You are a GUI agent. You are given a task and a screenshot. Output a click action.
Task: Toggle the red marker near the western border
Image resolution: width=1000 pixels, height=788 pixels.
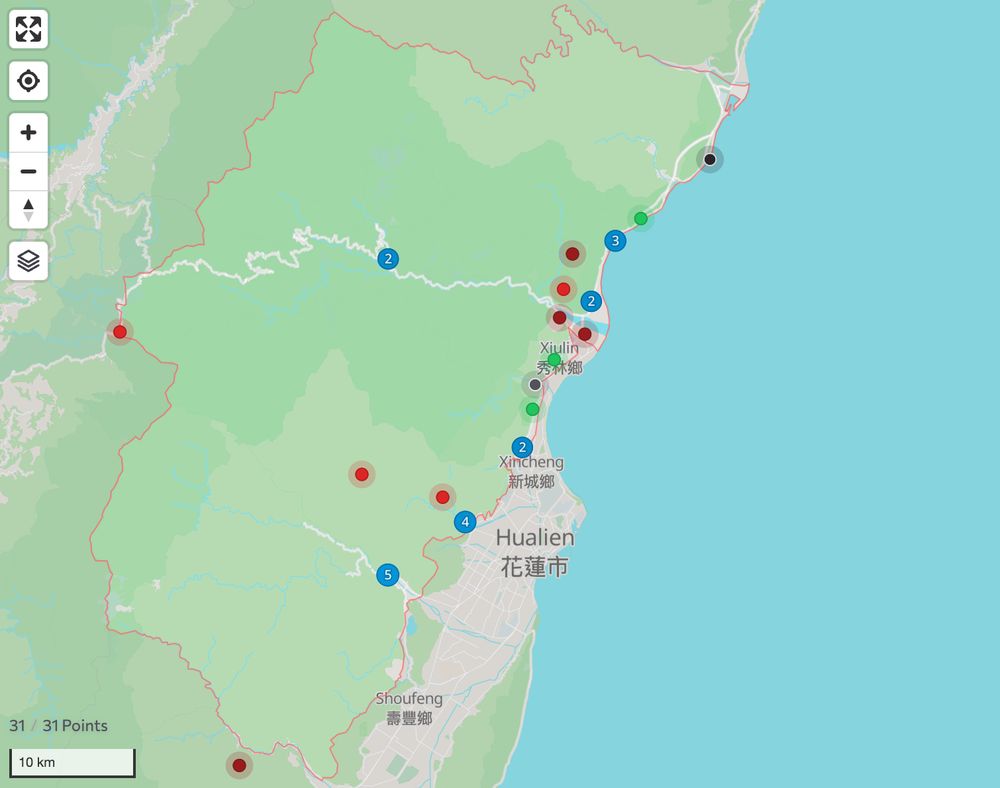pos(118,331)
